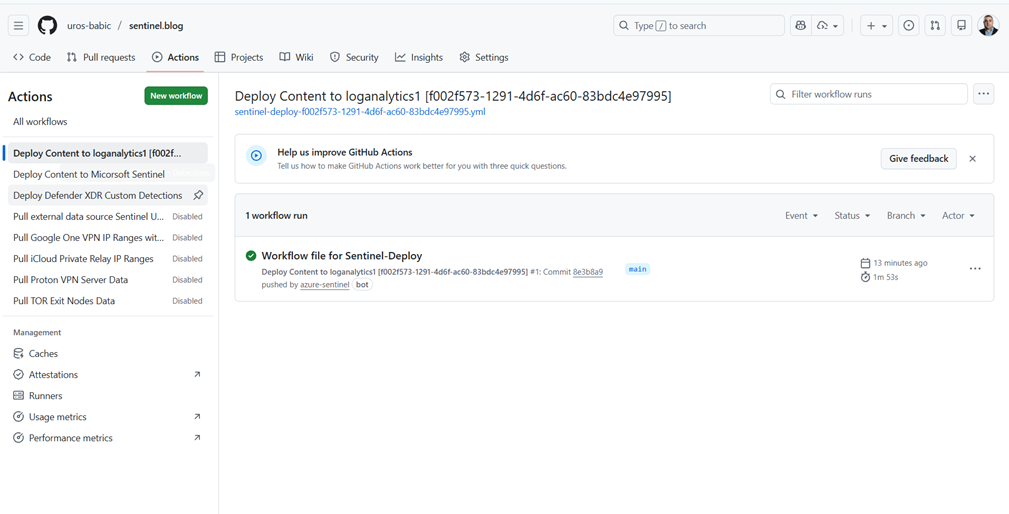Unpin the Deploy Defender XDR workflow

[x=198, y=196]
